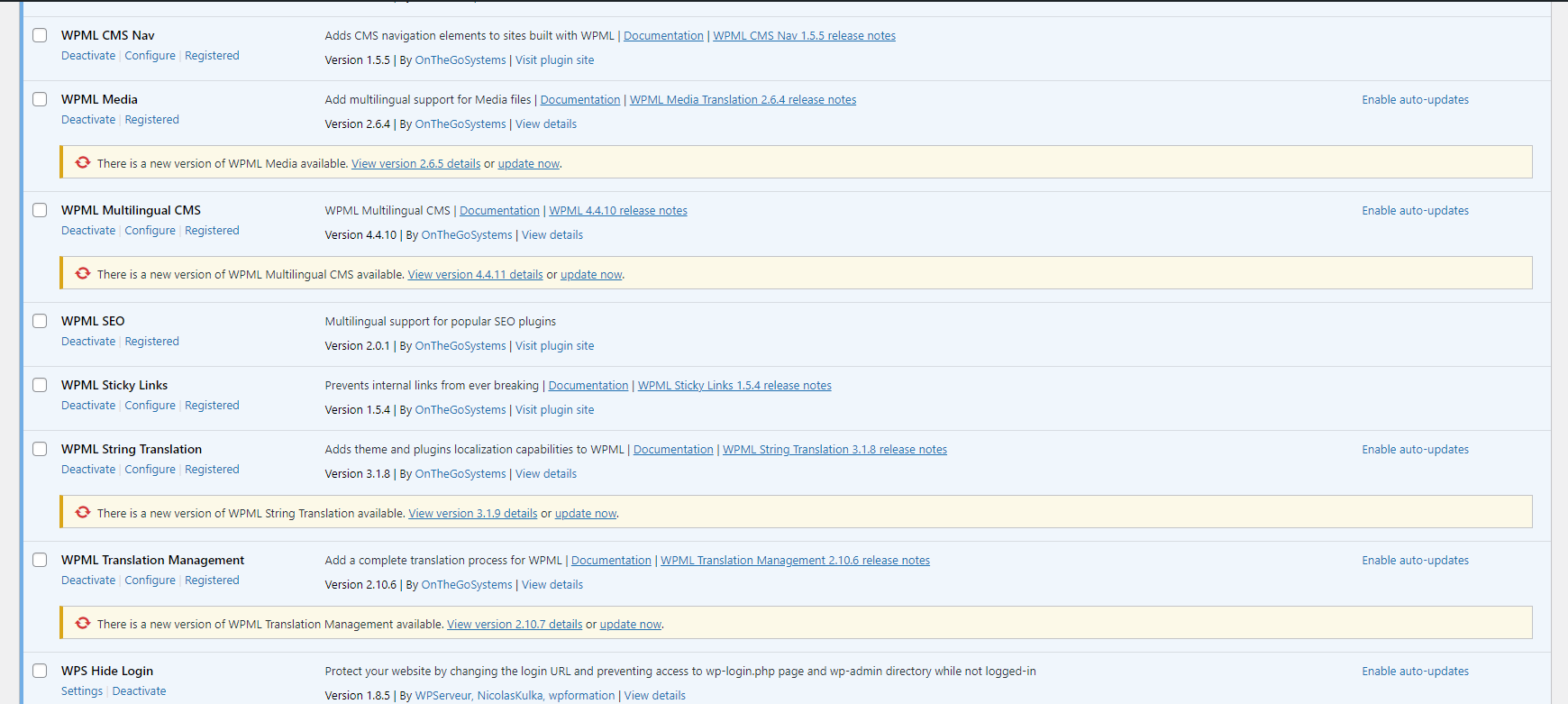Click 'Multilingual support for popular SEO plugins' text
1568x704 pixels.
coord(441,322)
